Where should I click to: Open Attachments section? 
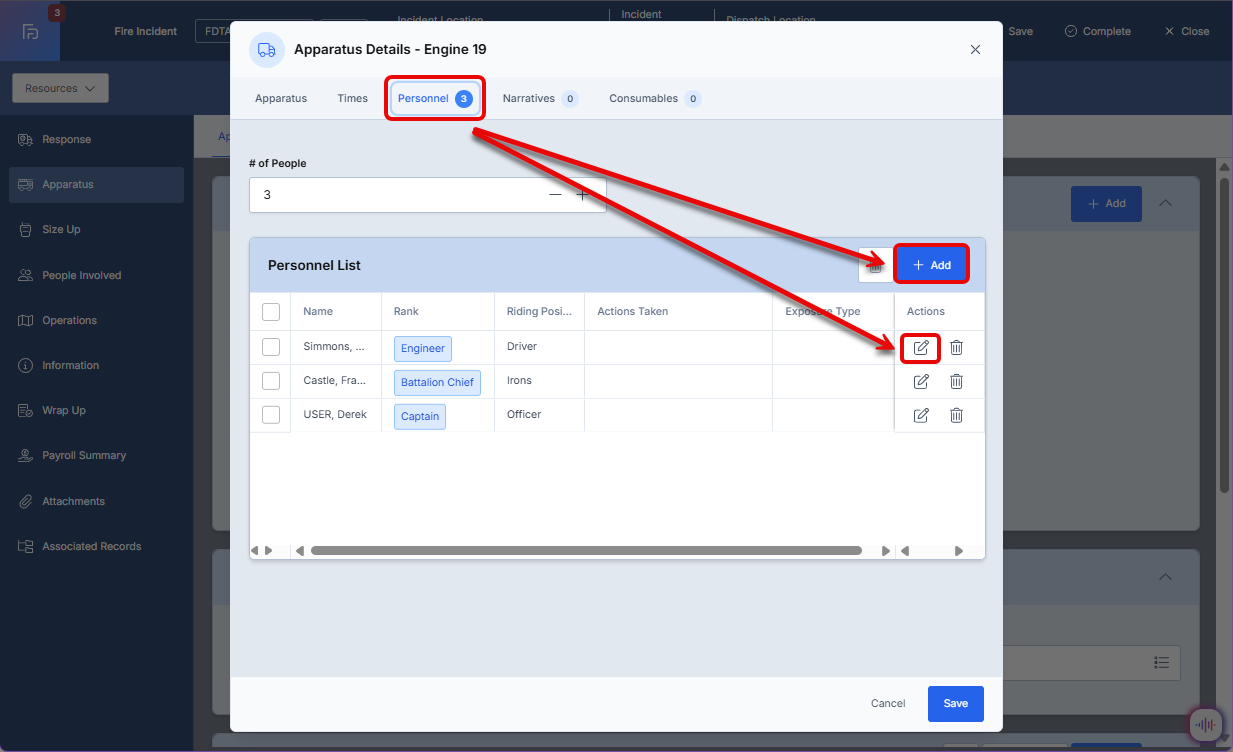click(96, 502)
